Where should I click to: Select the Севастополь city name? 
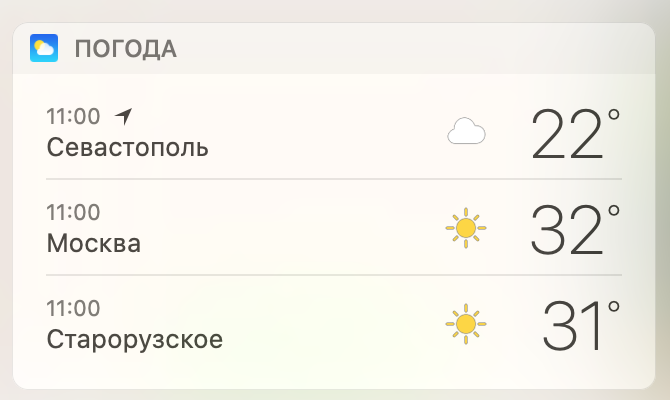[x=127, y=148]
